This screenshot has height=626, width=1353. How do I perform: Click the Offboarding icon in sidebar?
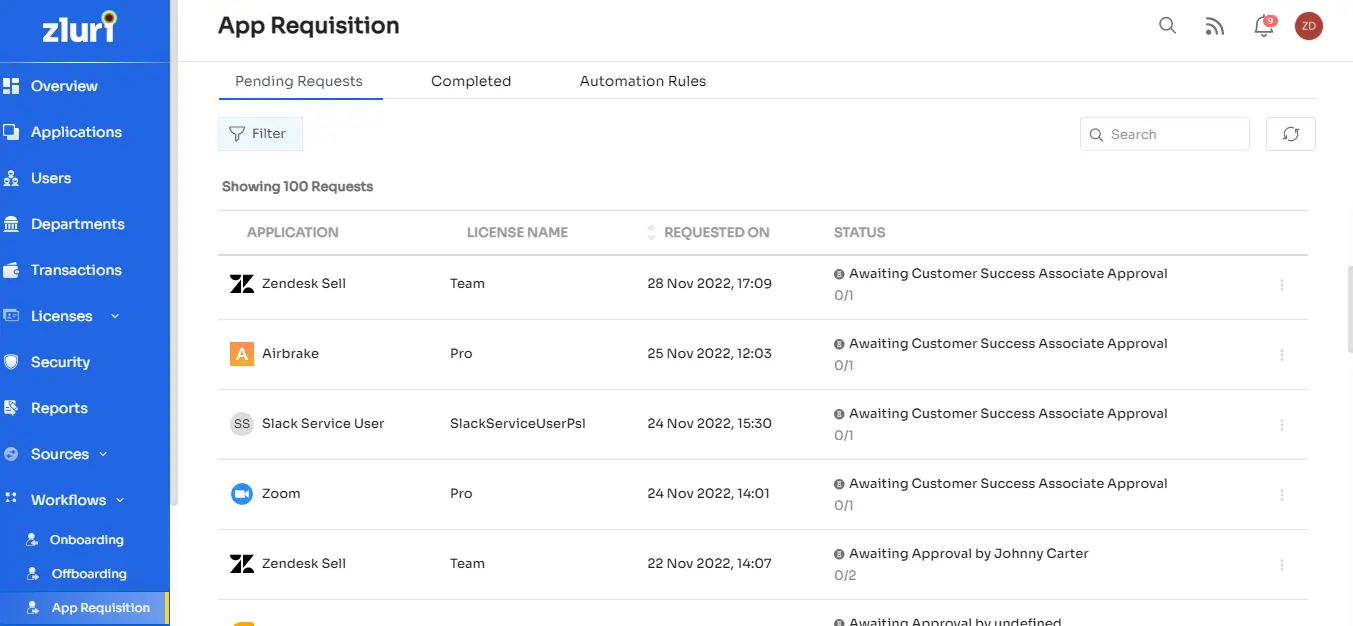point(33,574)
